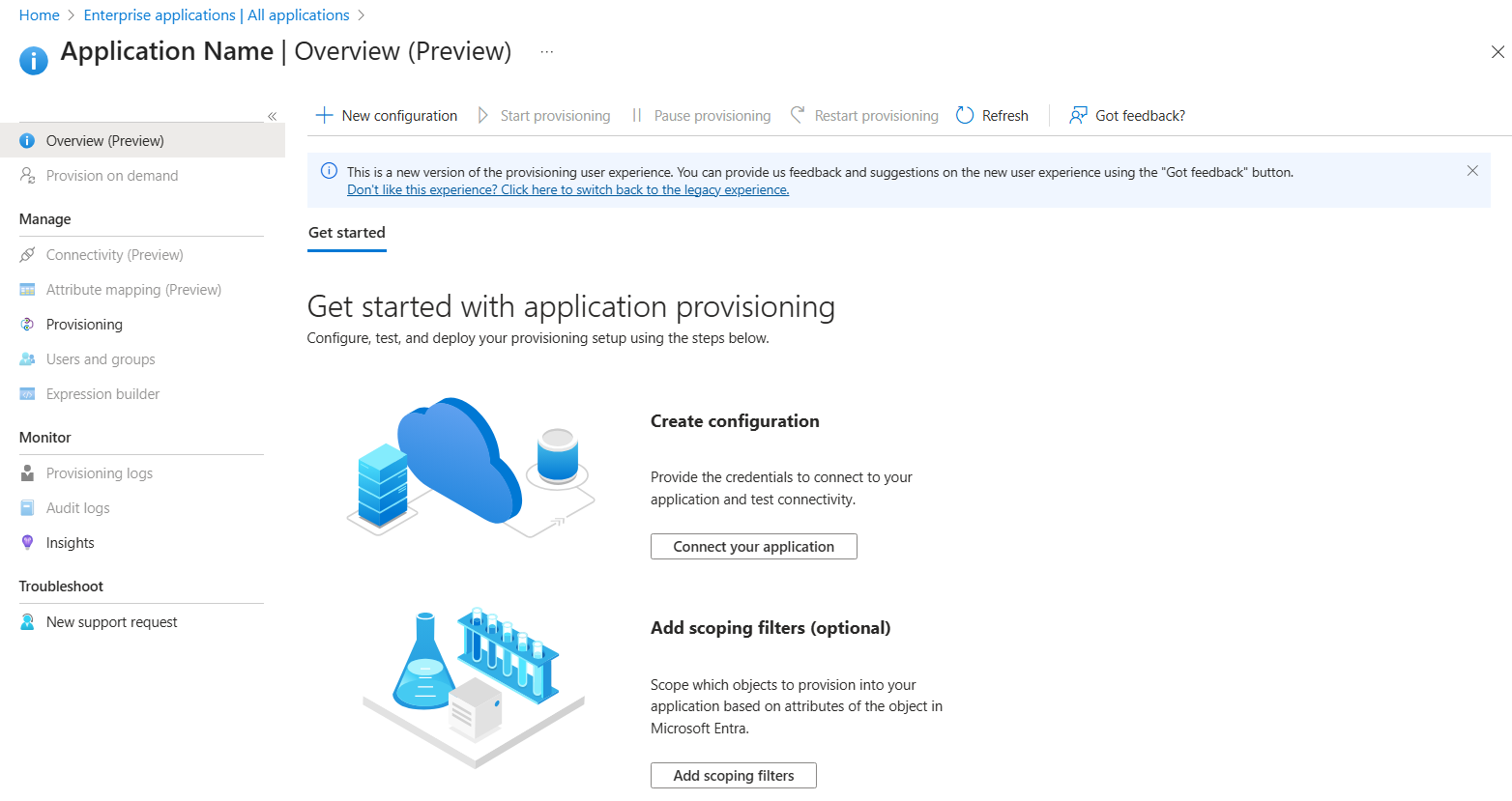Switch to the Get started tab
This screenshot has height=801, width=1512.
point(346,233)
